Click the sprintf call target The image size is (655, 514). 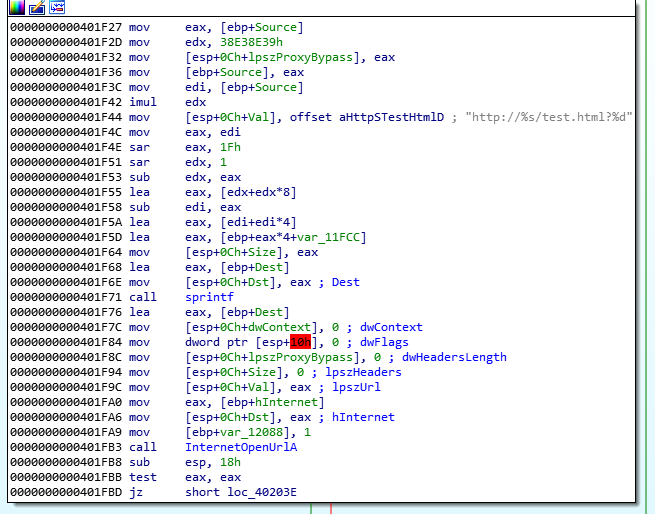click(209, 297)
